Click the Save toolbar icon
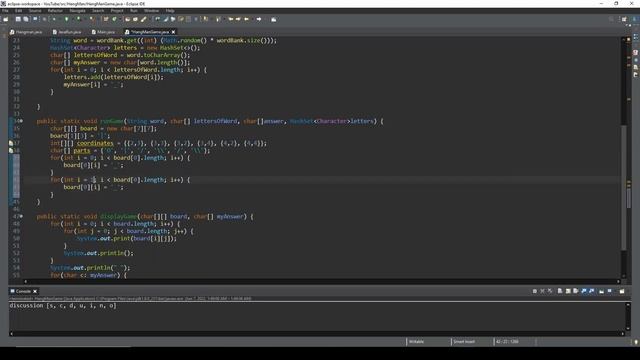This screenshot has width=640, height=360. coord(18,19)
